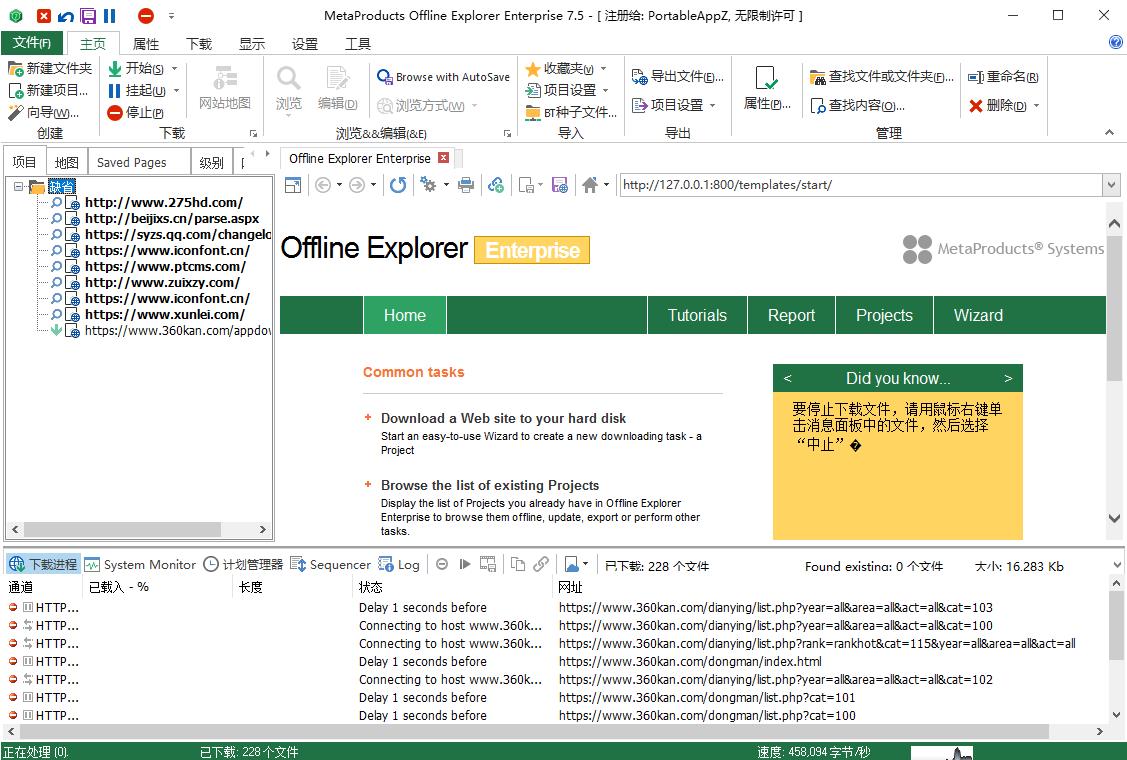Open 属性(P) properties button
Viewport: 1127px width, 760px height.
[766, 88]
